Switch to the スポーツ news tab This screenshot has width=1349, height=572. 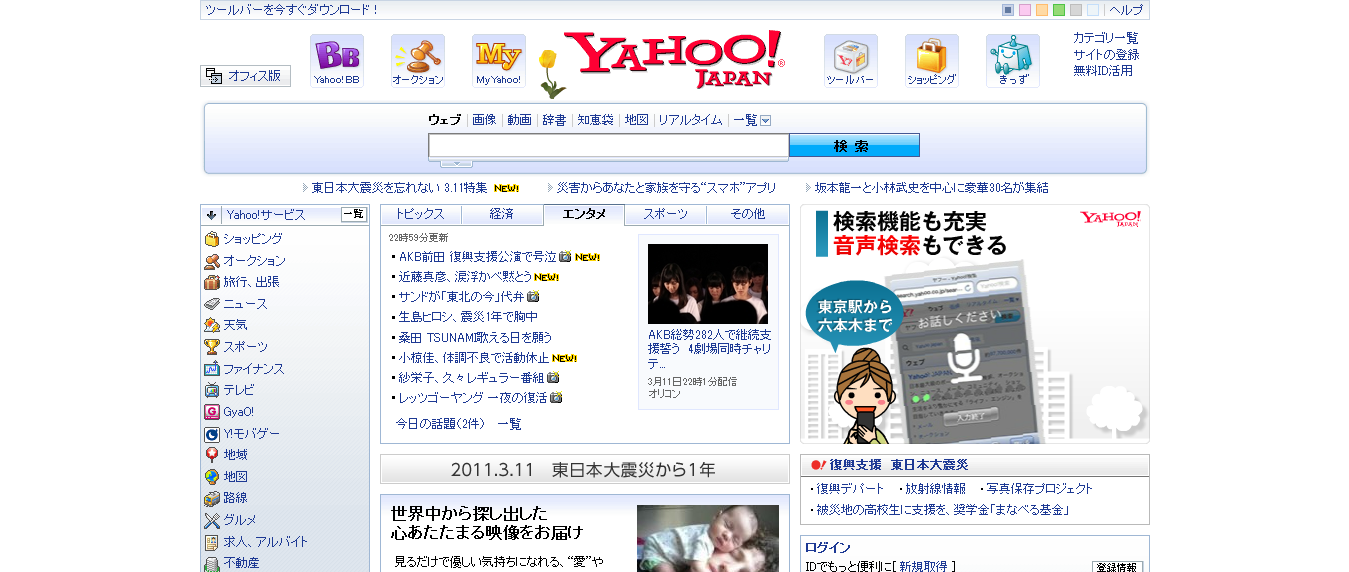665,215
